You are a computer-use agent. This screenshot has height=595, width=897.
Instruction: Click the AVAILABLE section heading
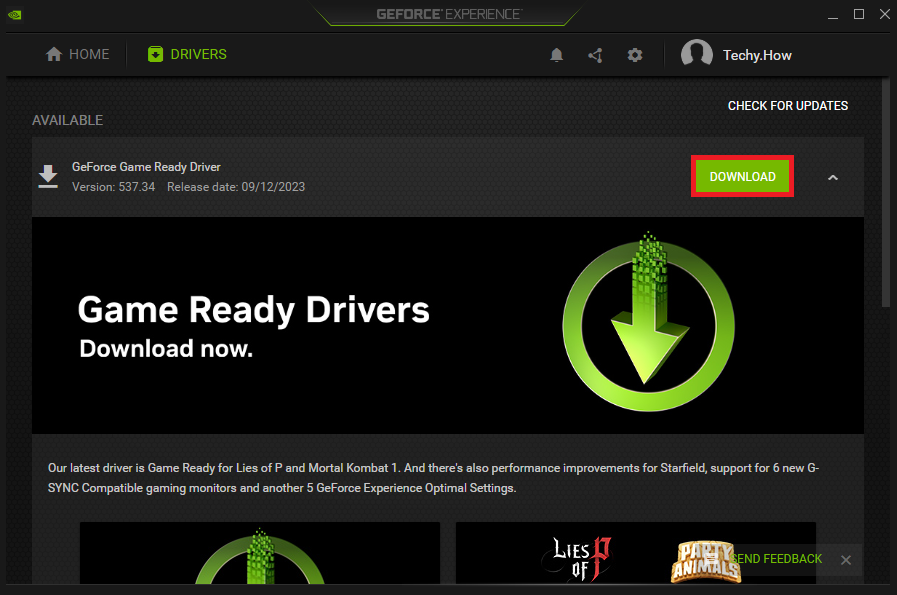point(68,121)
